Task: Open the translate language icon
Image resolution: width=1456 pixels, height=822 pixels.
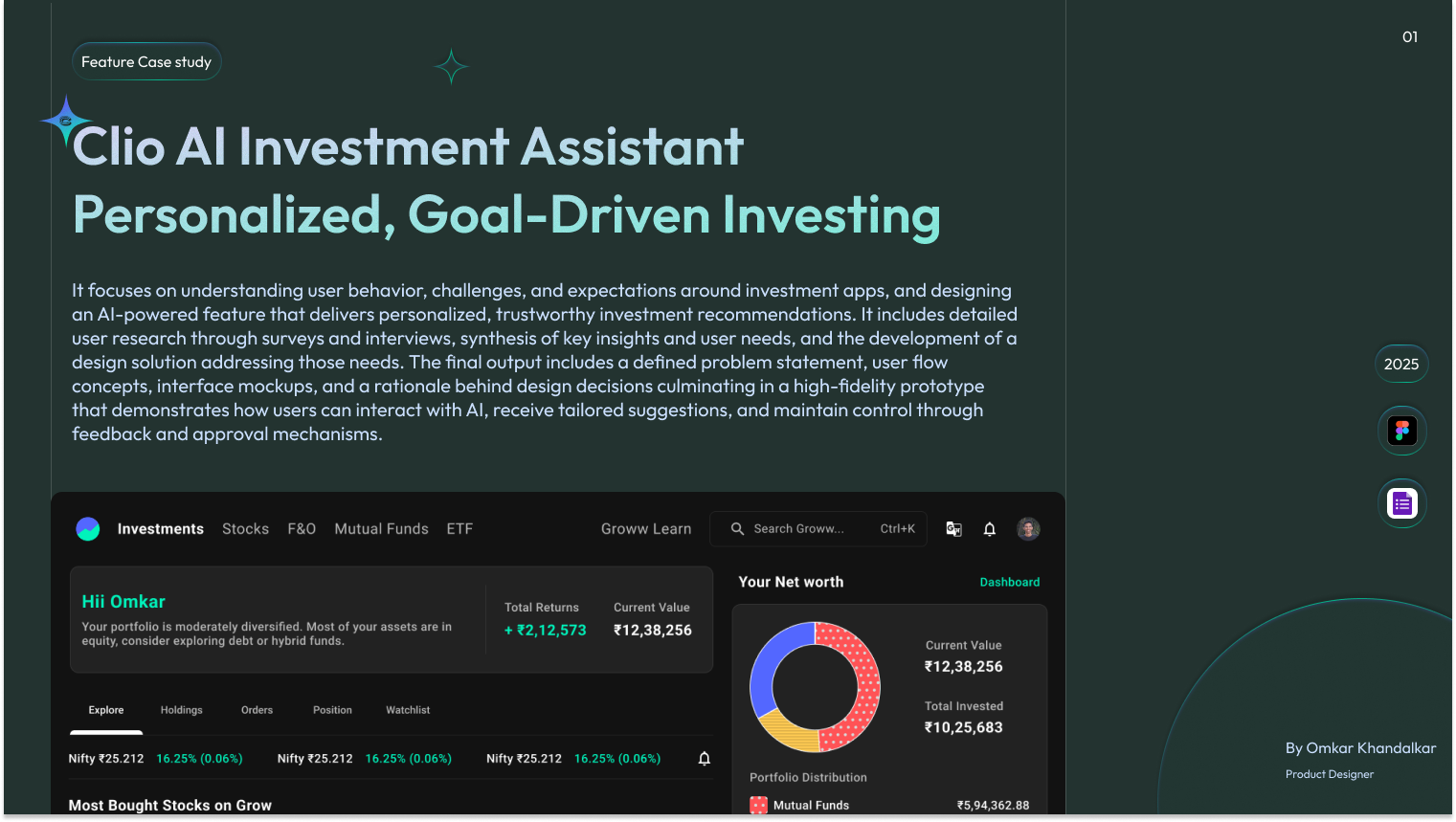Action: (953, 529)
